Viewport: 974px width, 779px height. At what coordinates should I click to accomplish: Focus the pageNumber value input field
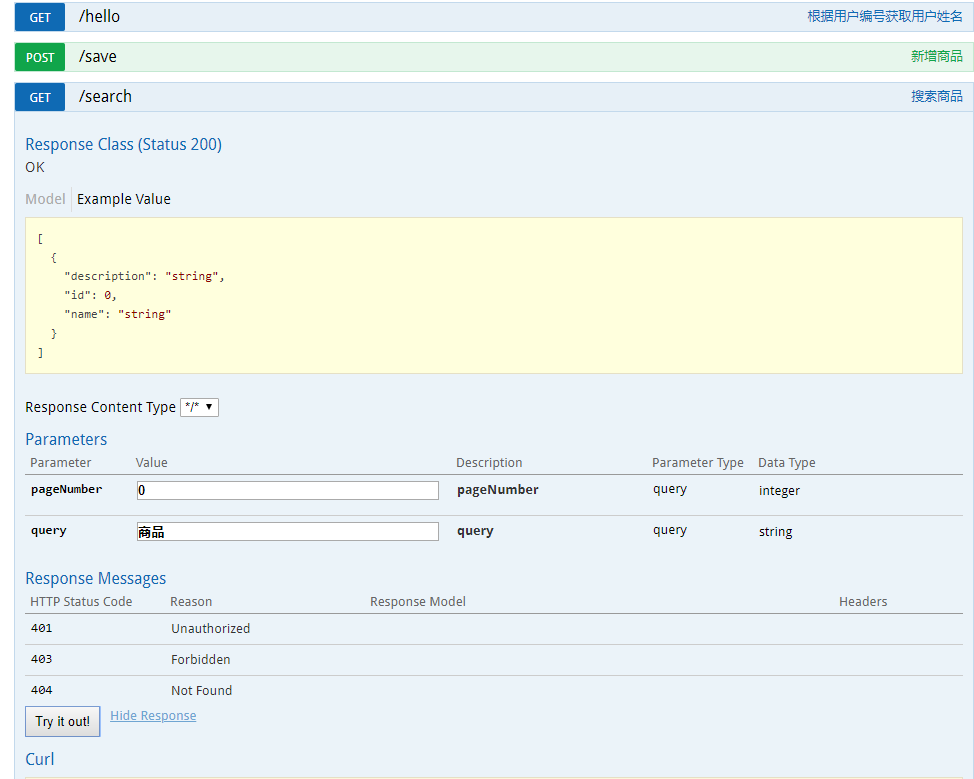tap(287, 490)
